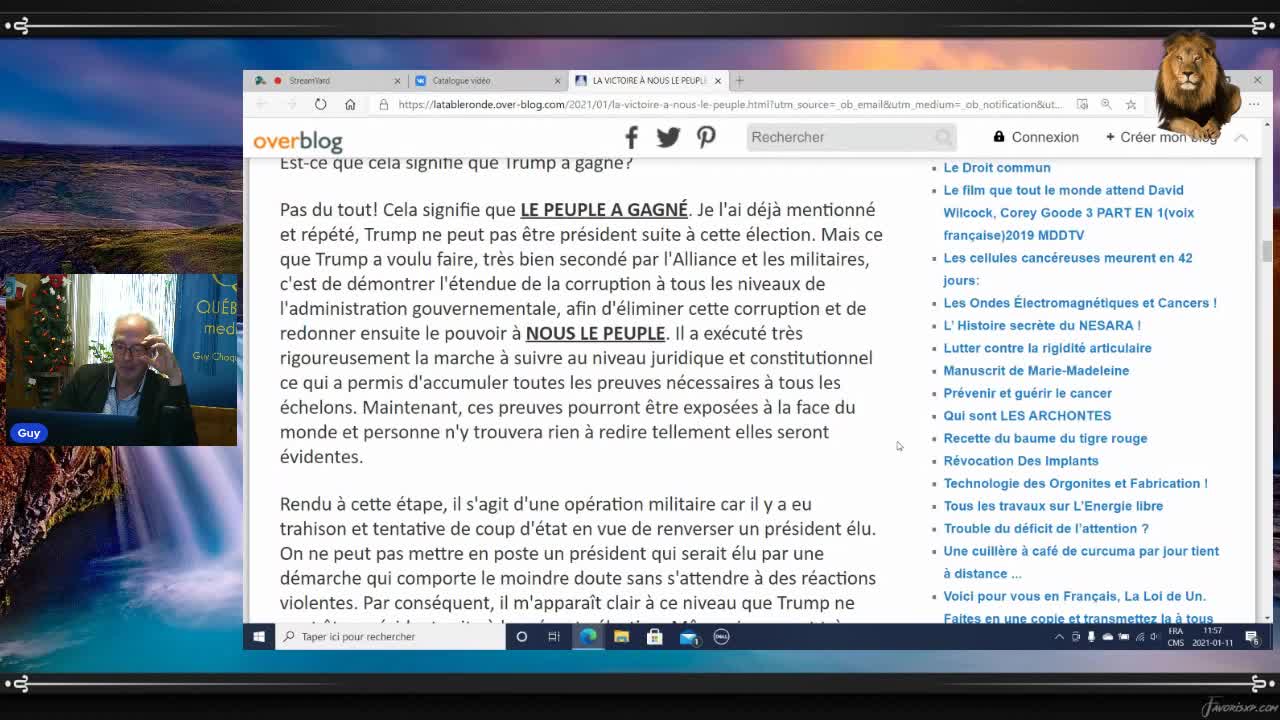1280x720 pixels.
Task: Open Dell app from taskbar
Action: pos(721,636)
